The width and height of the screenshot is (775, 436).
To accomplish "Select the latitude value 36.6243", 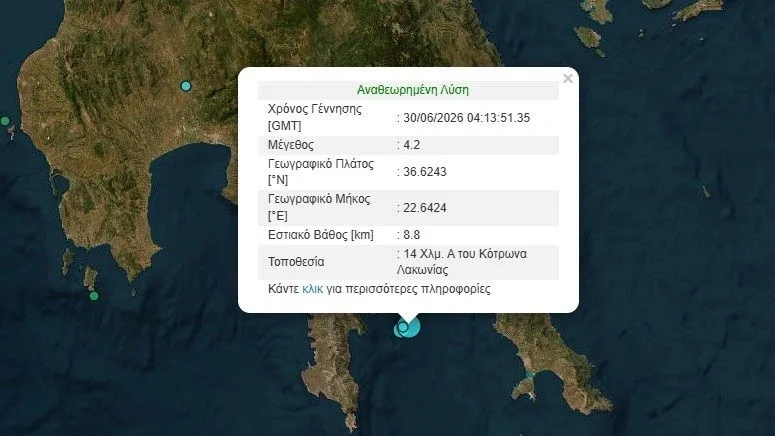I will pyautogui.click(x=425, y=172).
